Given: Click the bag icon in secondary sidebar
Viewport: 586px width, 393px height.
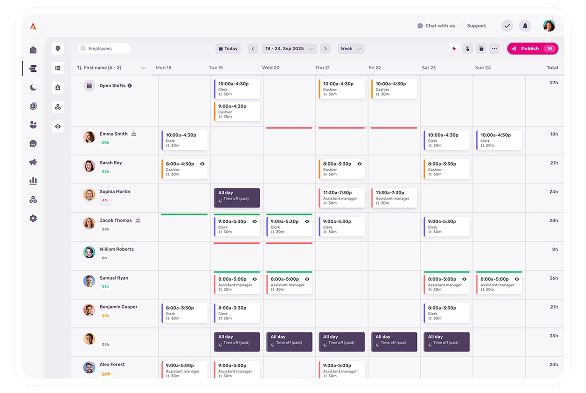Looking at the screenshot, I should pyautogui.click(x=58, y=87).
